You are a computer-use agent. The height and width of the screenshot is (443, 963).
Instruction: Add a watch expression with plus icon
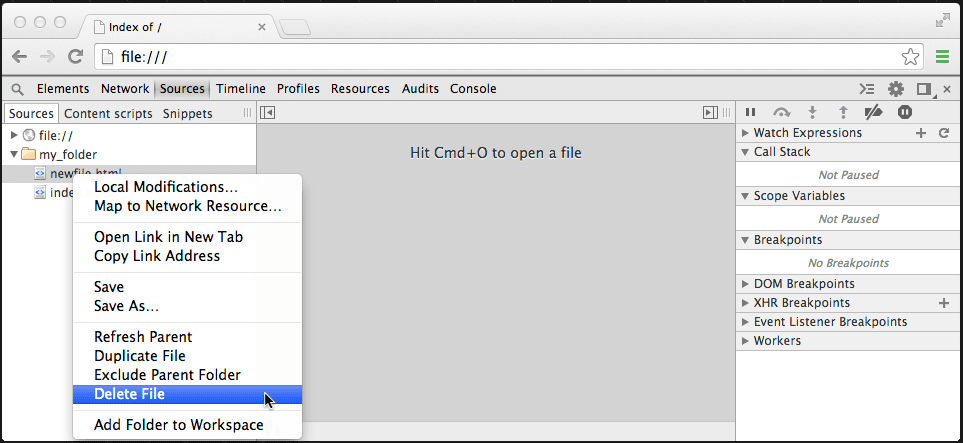pos(921,133)
